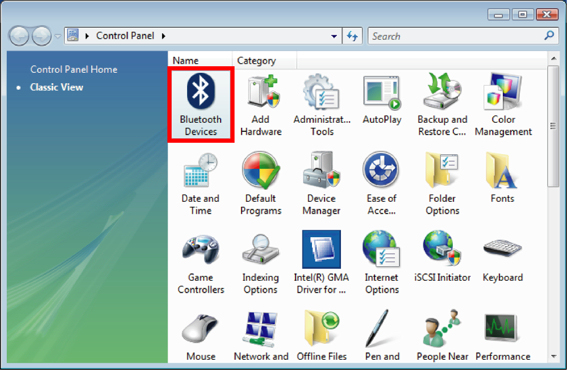The width and height of the screenshot is (567, 370).
Task: Sort items by Category column header
Action: pos(264,60)
